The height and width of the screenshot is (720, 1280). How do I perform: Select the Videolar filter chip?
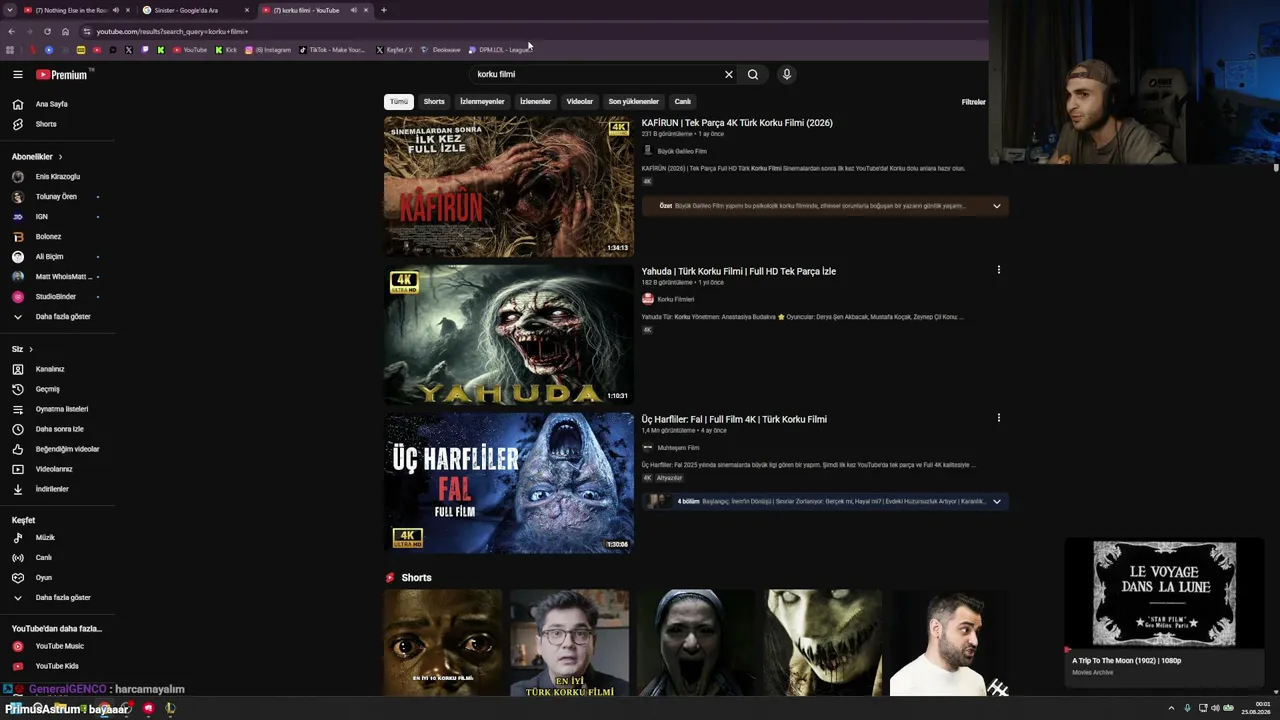(580, 101)
